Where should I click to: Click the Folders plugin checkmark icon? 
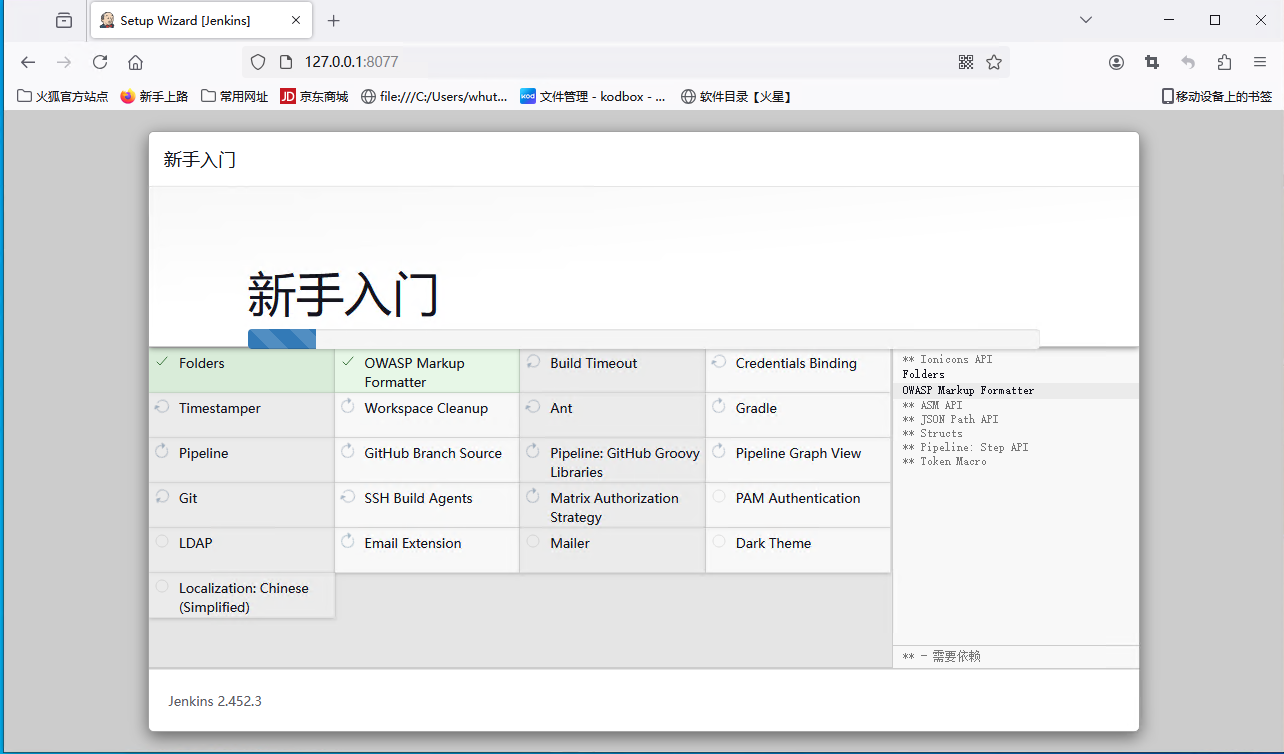click(162, 362)
